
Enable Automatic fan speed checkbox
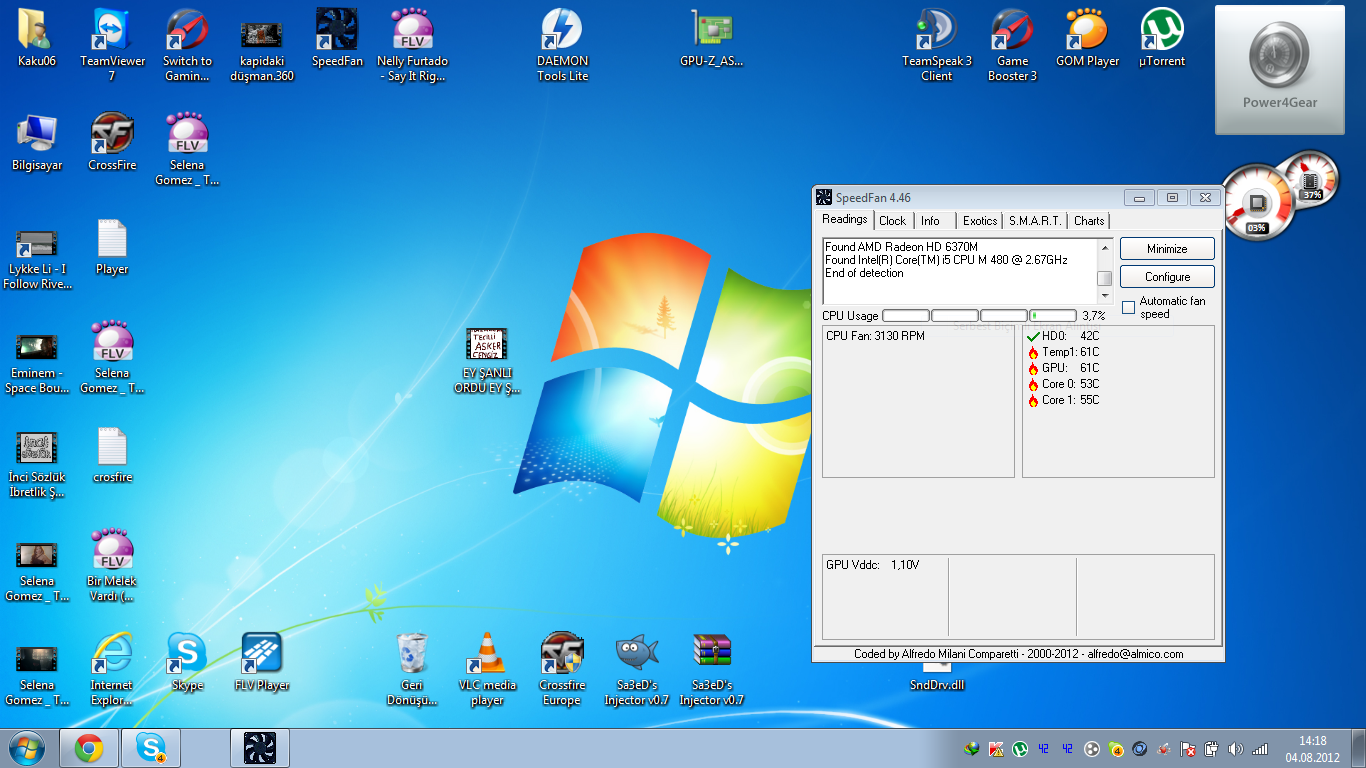point(1128,307)
